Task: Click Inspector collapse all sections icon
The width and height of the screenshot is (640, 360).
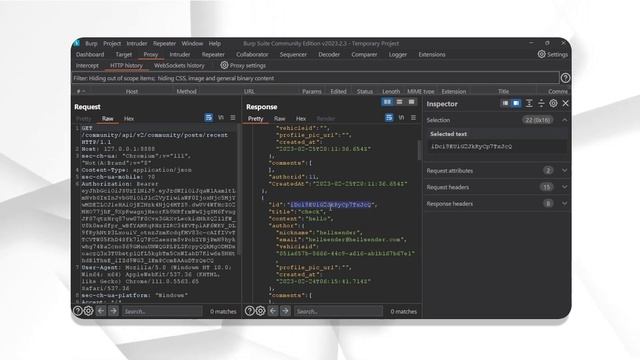Action: point(541,103)
